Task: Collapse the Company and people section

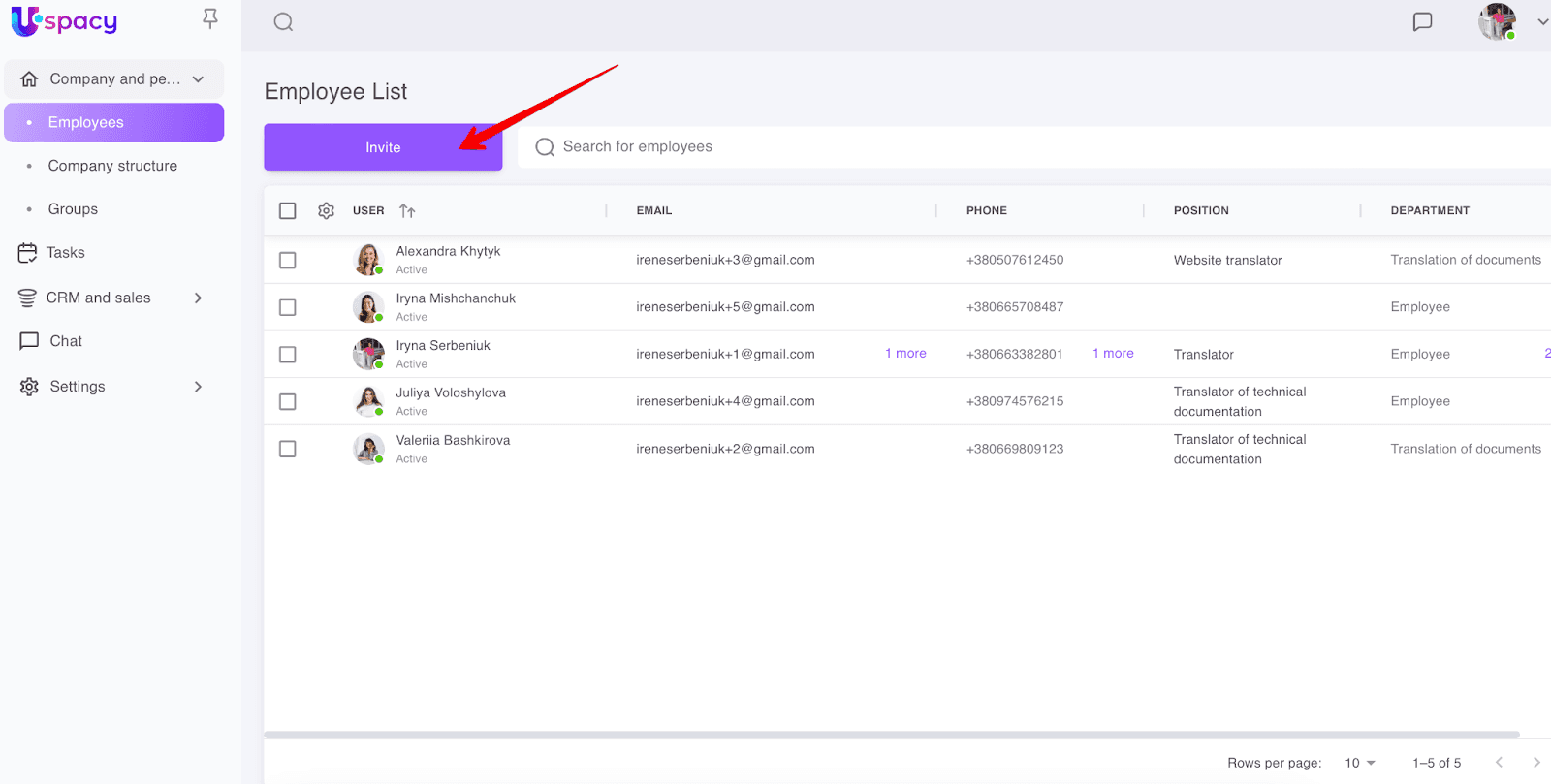Action: [x=198, y=79]
